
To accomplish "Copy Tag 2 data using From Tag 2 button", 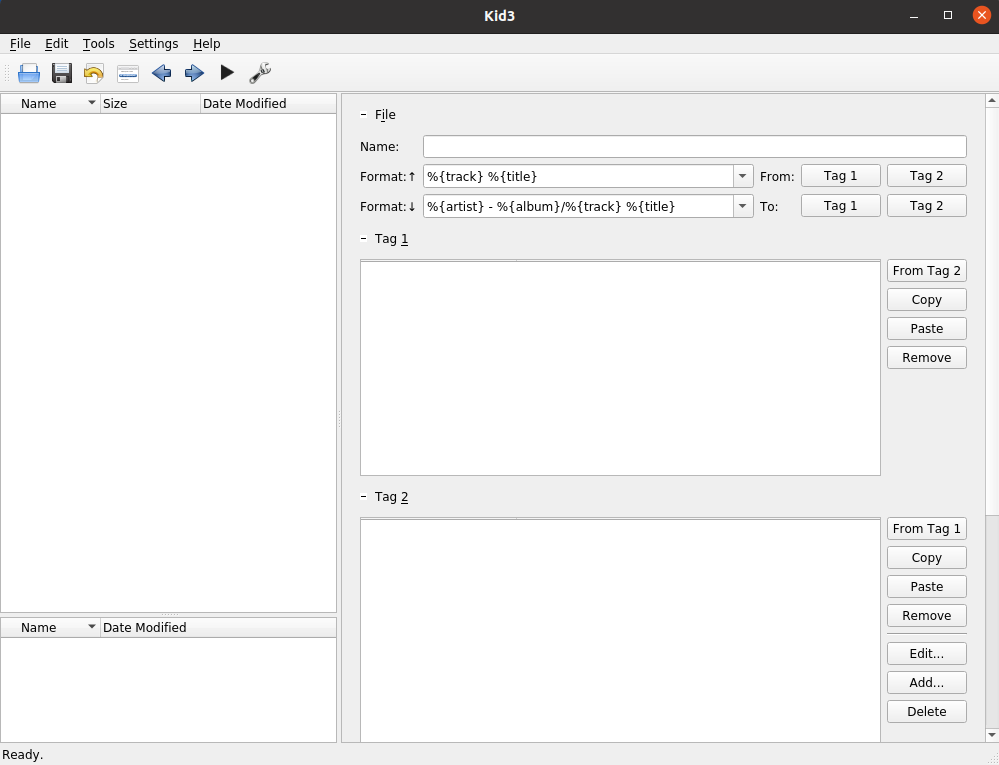I will (926, 270).
